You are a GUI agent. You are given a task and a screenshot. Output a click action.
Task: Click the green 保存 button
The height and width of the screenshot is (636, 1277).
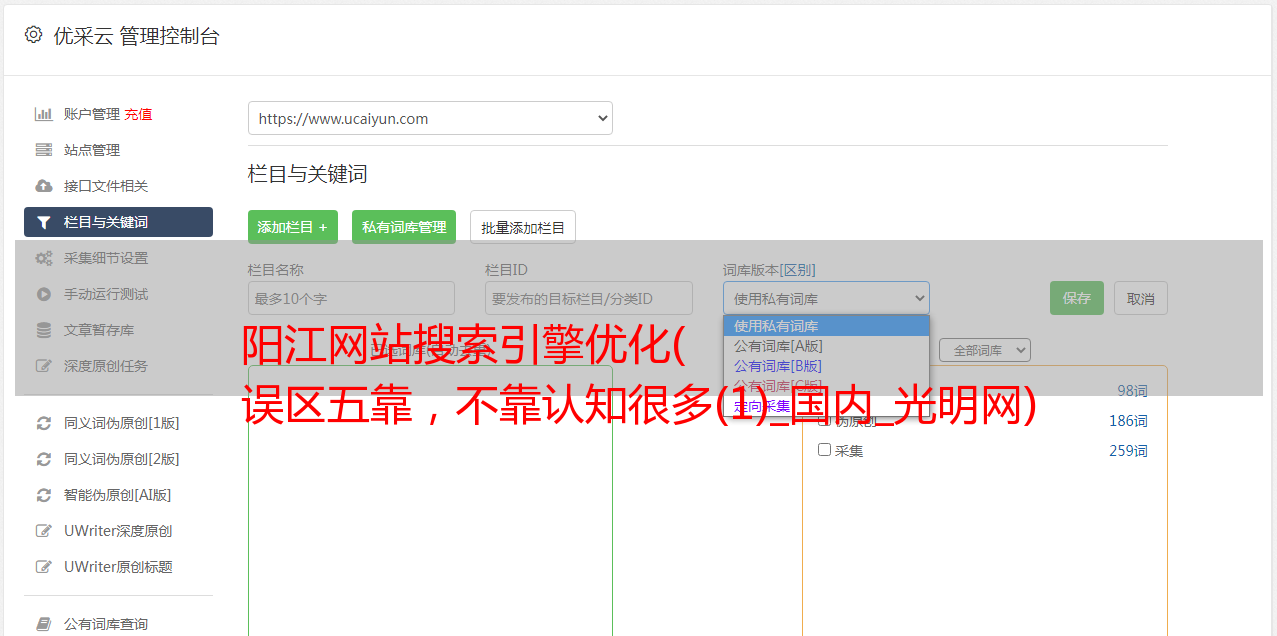pos(1077,298)
